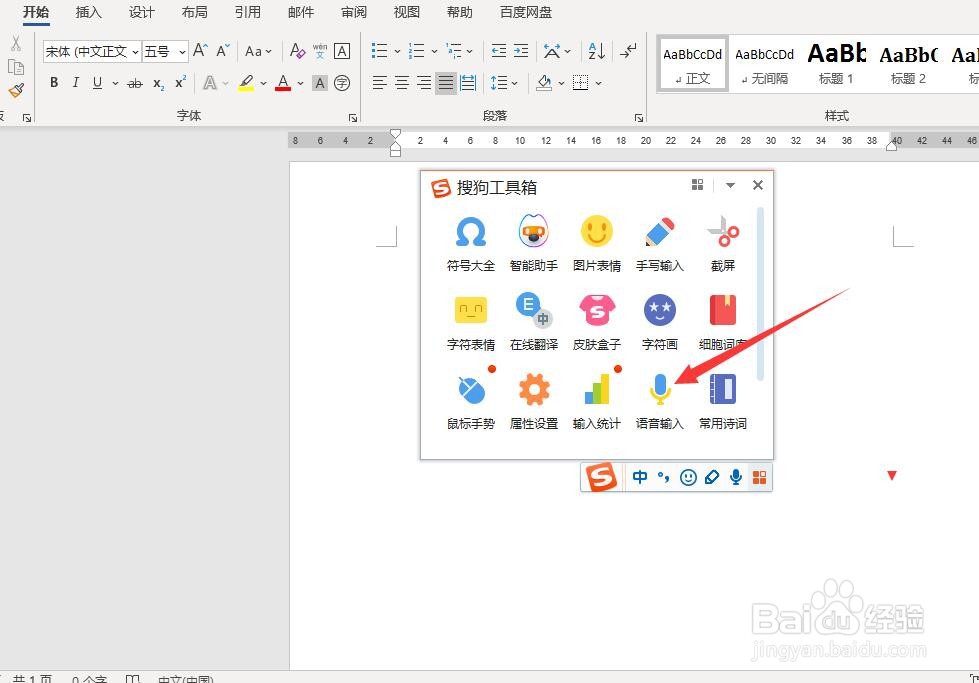Screen dimensions: 979x683
Task: Open 字符画 character art tool
Action: pos(660,322)
